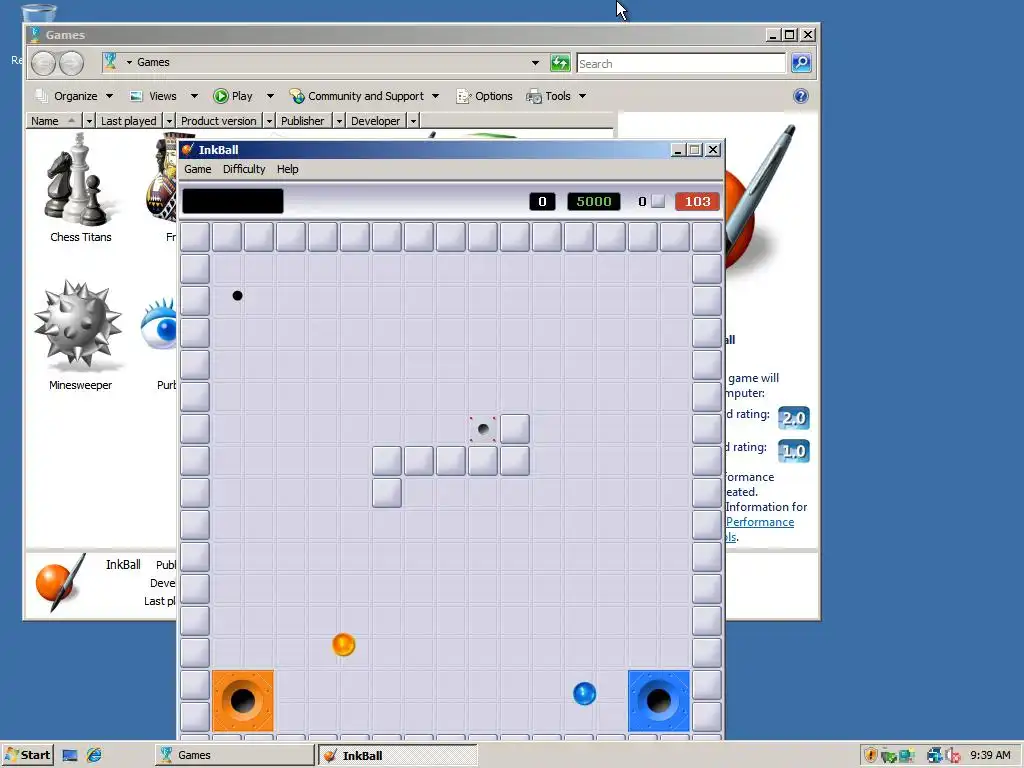
Task: Click the Performance link in Games window
Action: point(760,522)
